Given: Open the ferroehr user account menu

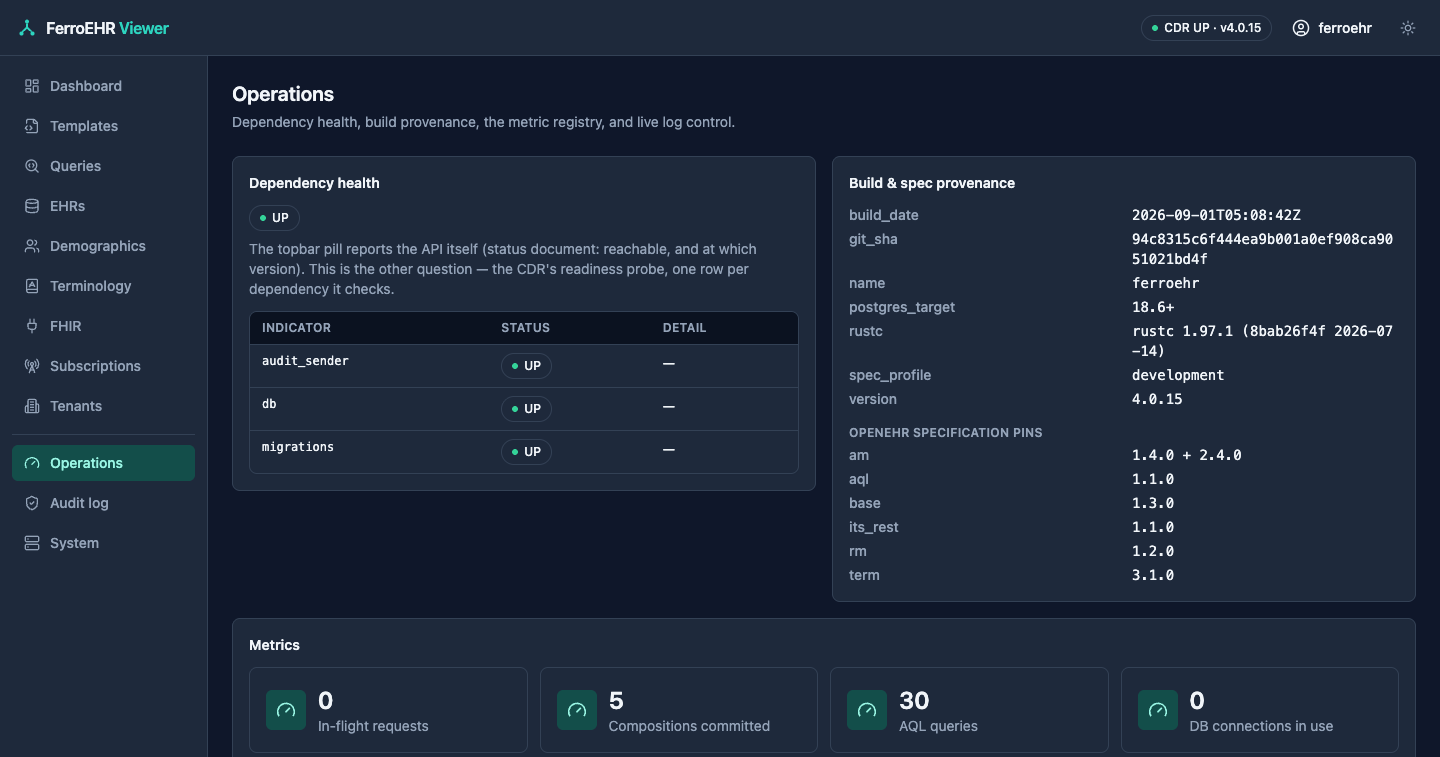Looking at the screenshot, I should pos(1332,28).
